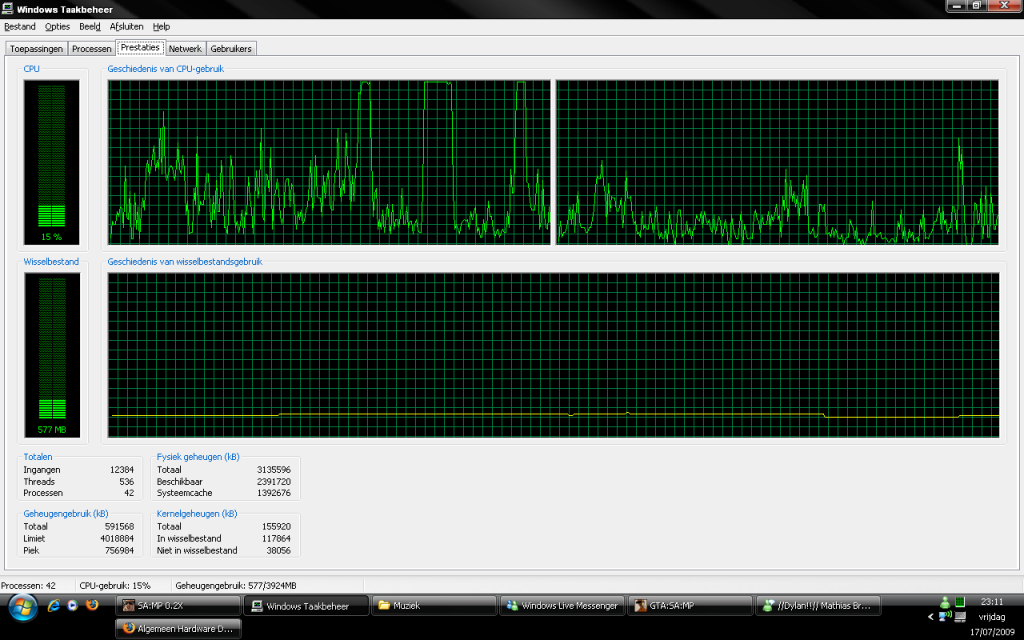Click Kernelgeheugen Totaal value 155920
The image size is (1024, 640).
(276, 526)
